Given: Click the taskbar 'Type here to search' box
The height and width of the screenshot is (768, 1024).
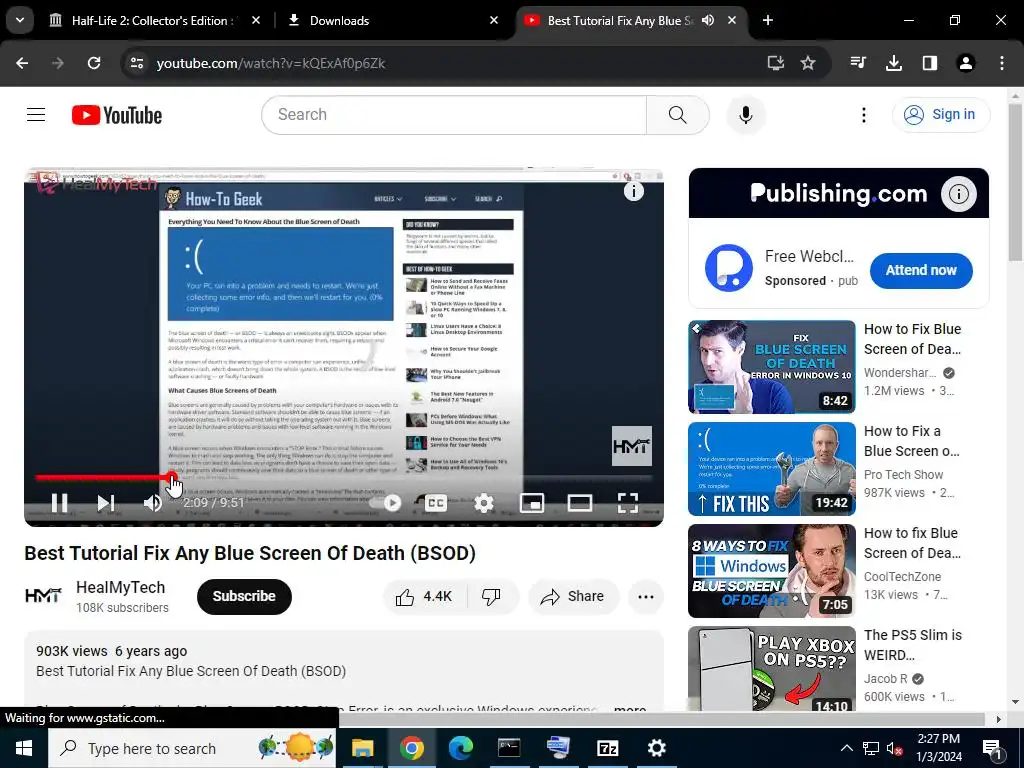Looking at the screenshot, I should tap(192, 748).
